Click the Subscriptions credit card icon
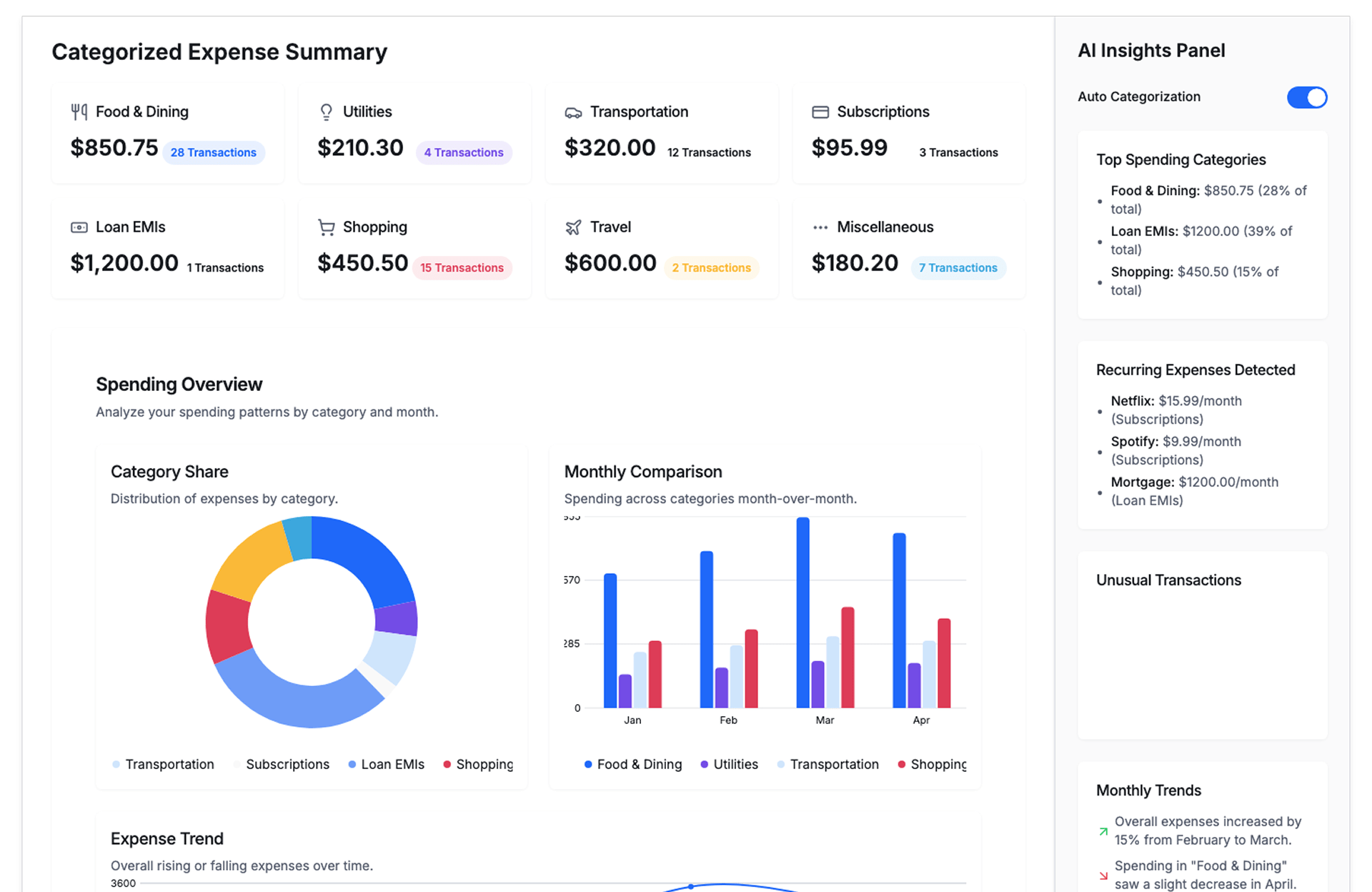The height and width of the screenshot is (892, 1372). point(820,112)
